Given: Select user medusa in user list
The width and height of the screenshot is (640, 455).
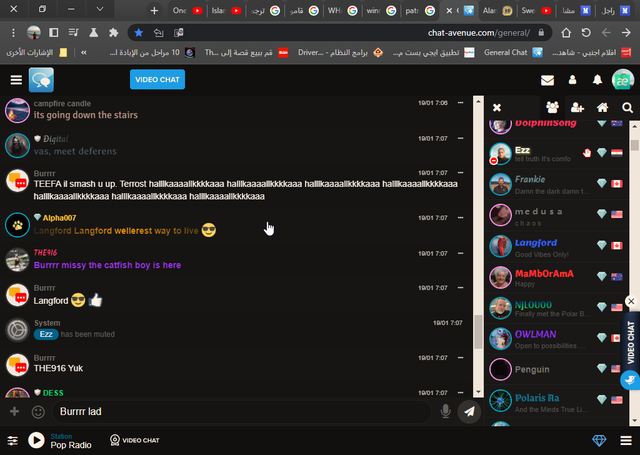Looking at the screenshot, I should click(x=556, y=215).
